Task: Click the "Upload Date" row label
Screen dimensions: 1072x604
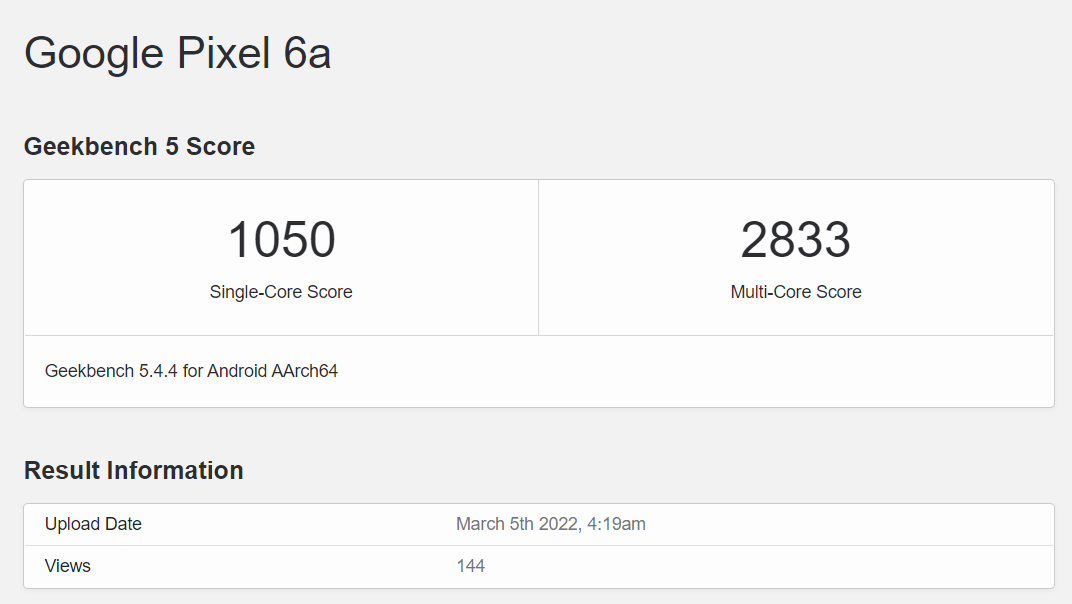Action: coord(93,524)
